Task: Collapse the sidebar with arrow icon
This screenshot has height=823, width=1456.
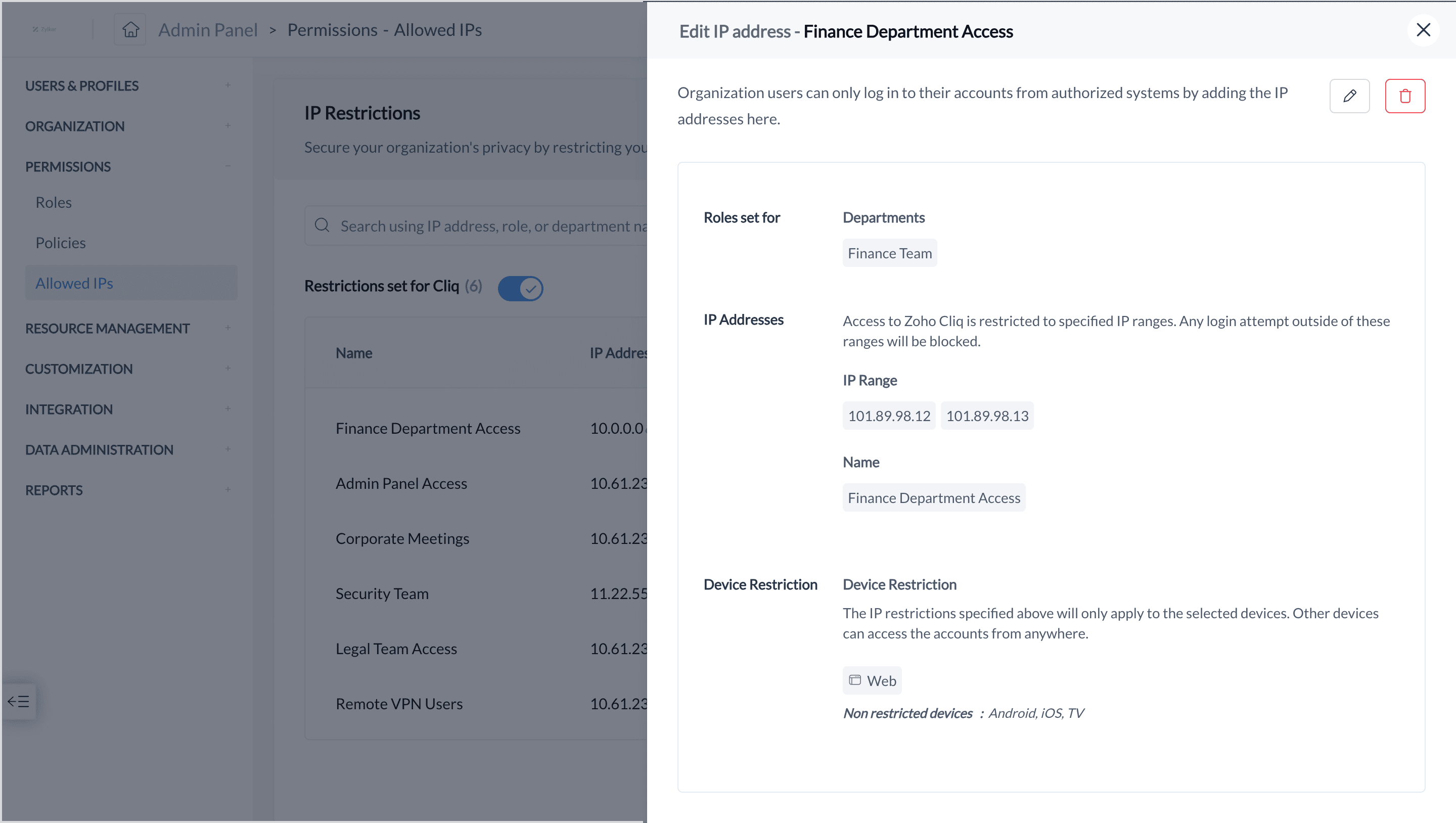Action: [x=19, y=702]
